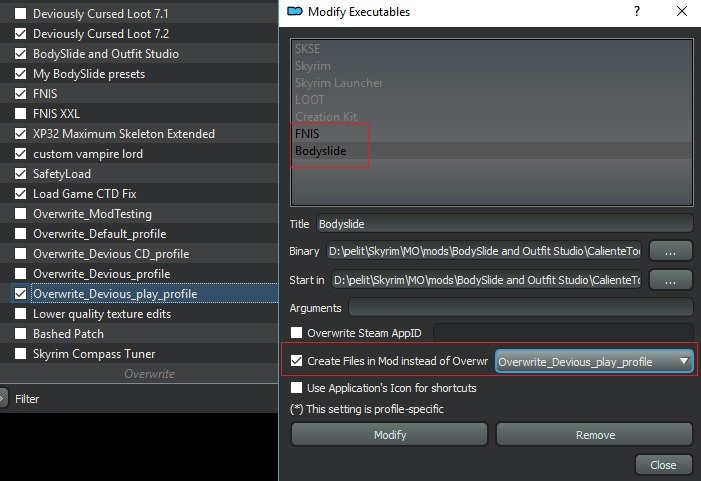Click the Binary path field
The height and width of the screenshot is (481, 701).
[x=484, y=251]
